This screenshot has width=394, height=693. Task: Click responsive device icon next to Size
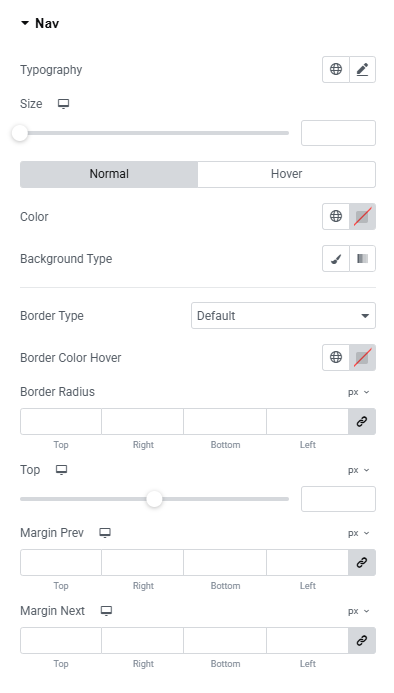64,104
